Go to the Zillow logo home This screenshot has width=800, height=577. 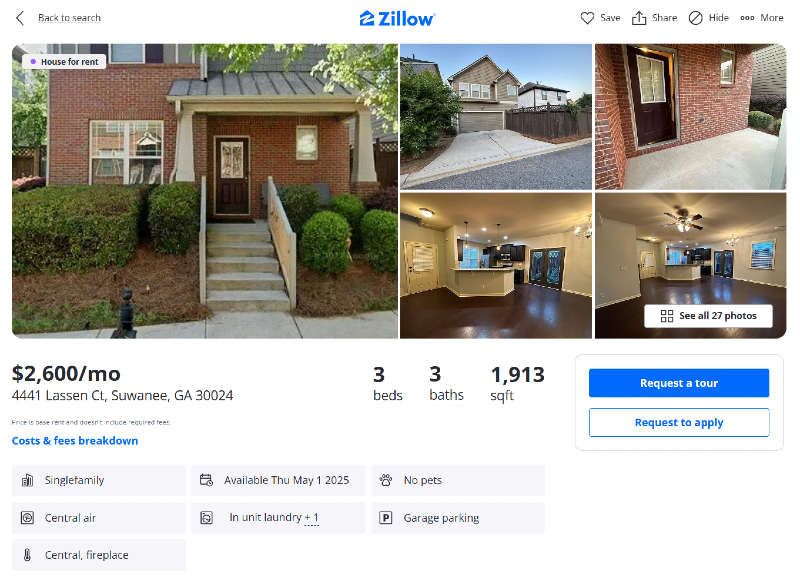(397, 18)
